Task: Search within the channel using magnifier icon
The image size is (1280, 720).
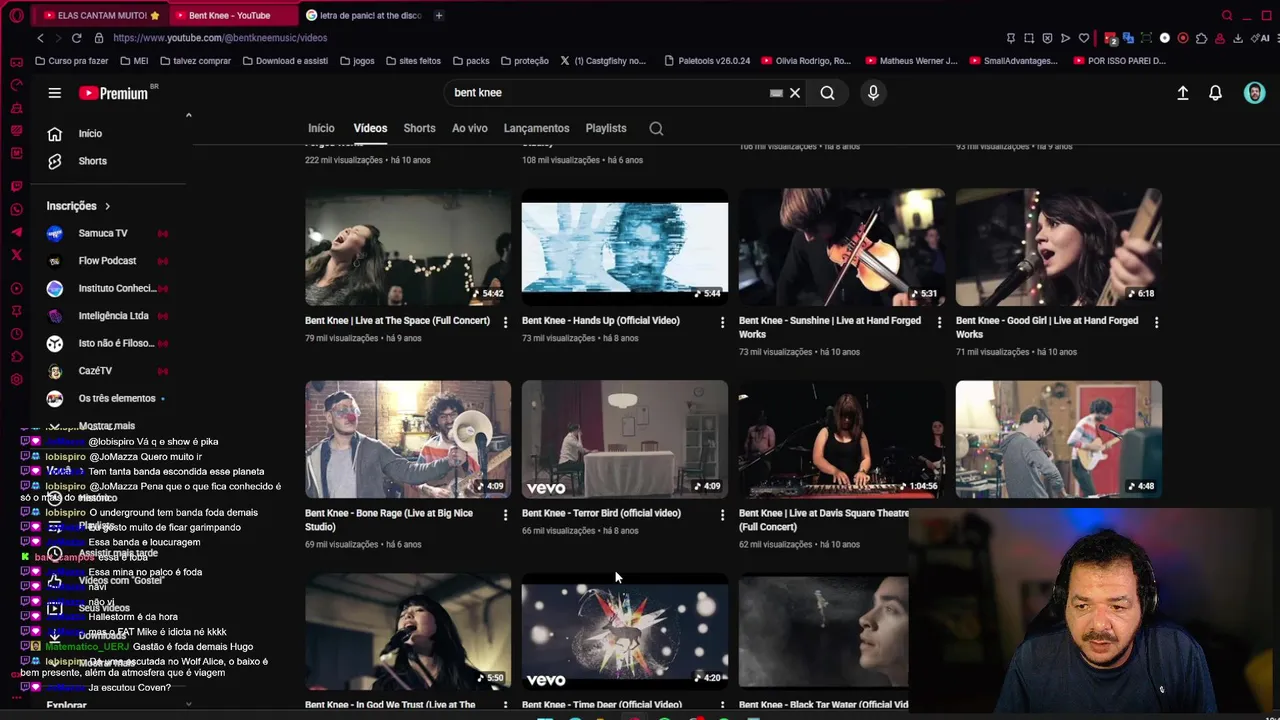Action: click(x=656, y=128)
